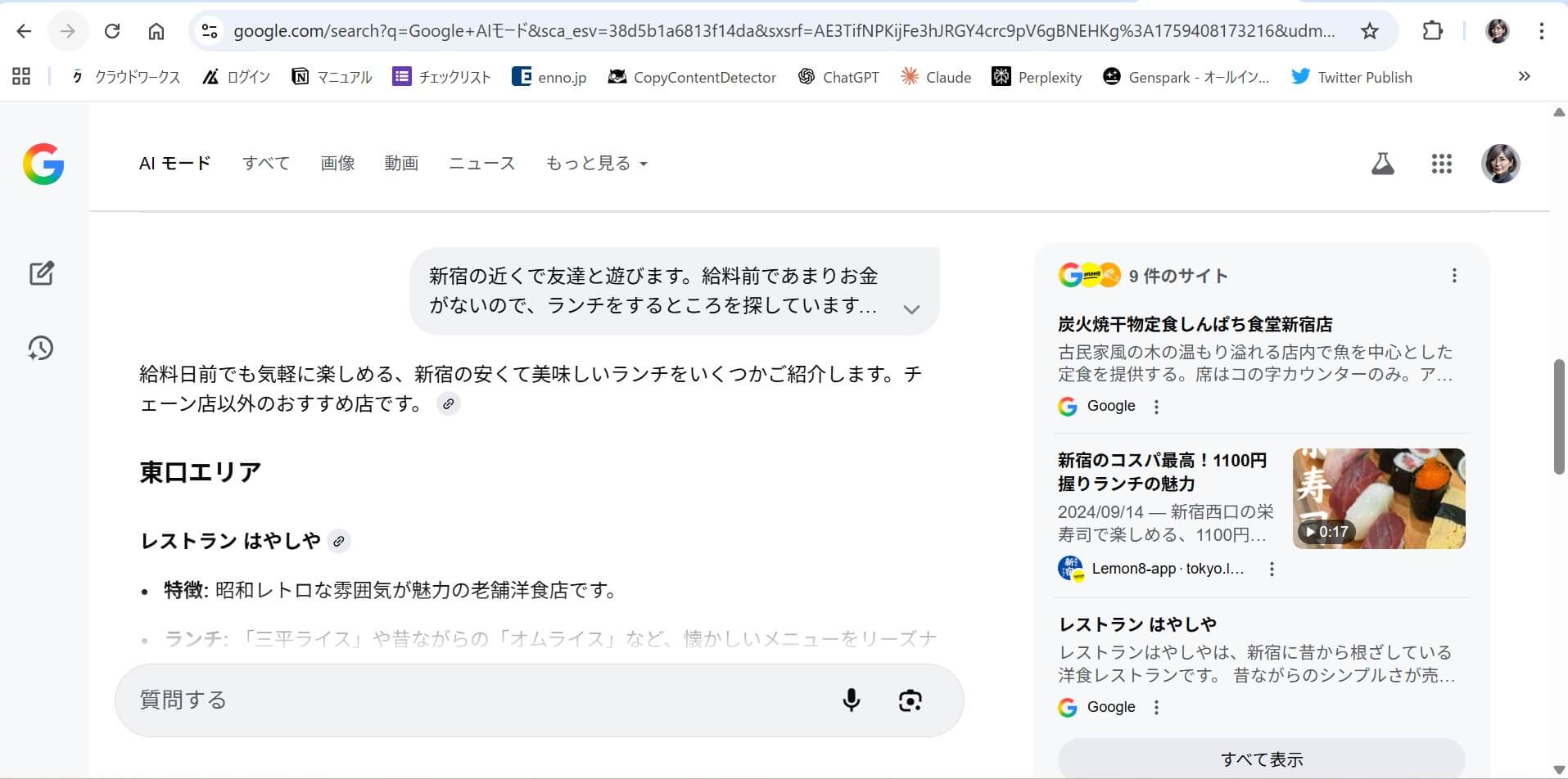This screenshot has width=1568, height=779.
Task: Bookmark this page with star icon
Action: click(1369, 31)
